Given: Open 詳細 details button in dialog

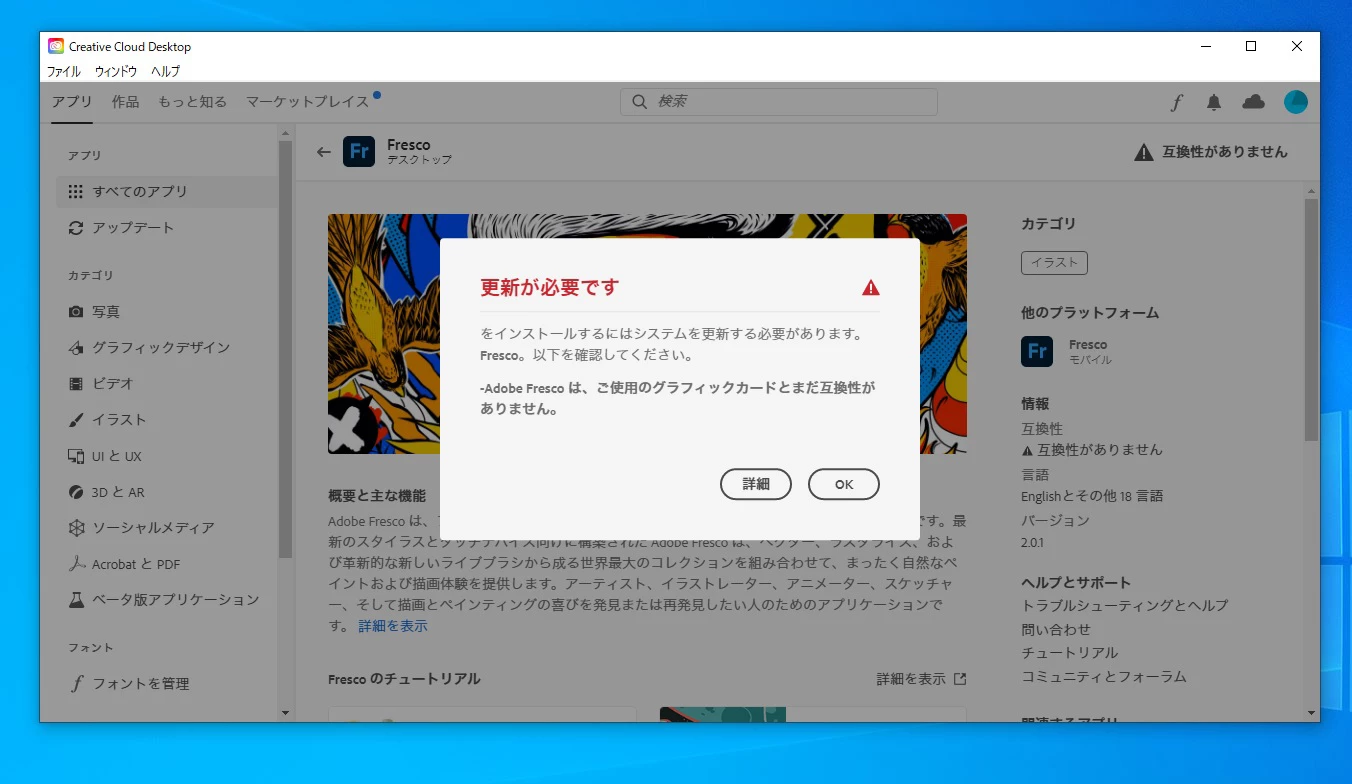Looking at the screenshot, I should point(756,484).
